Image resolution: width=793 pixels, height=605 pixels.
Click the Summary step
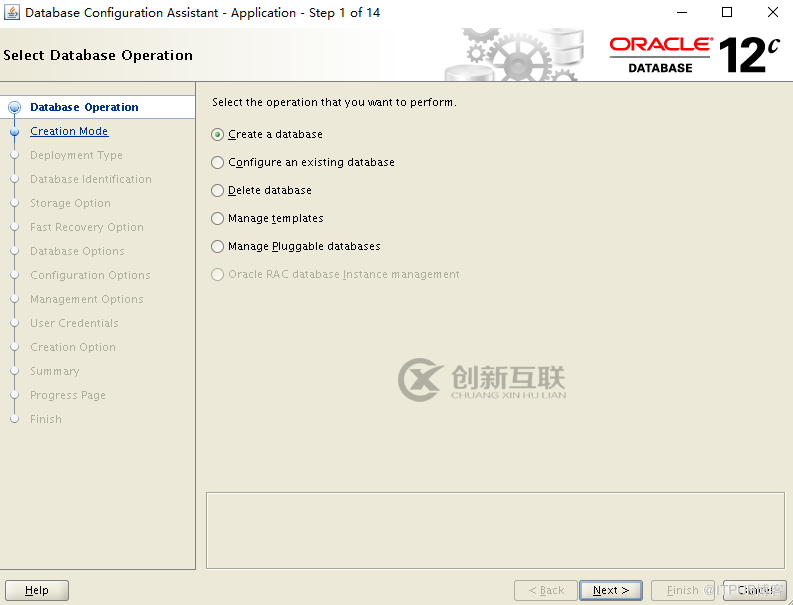(x=55, y=371)
